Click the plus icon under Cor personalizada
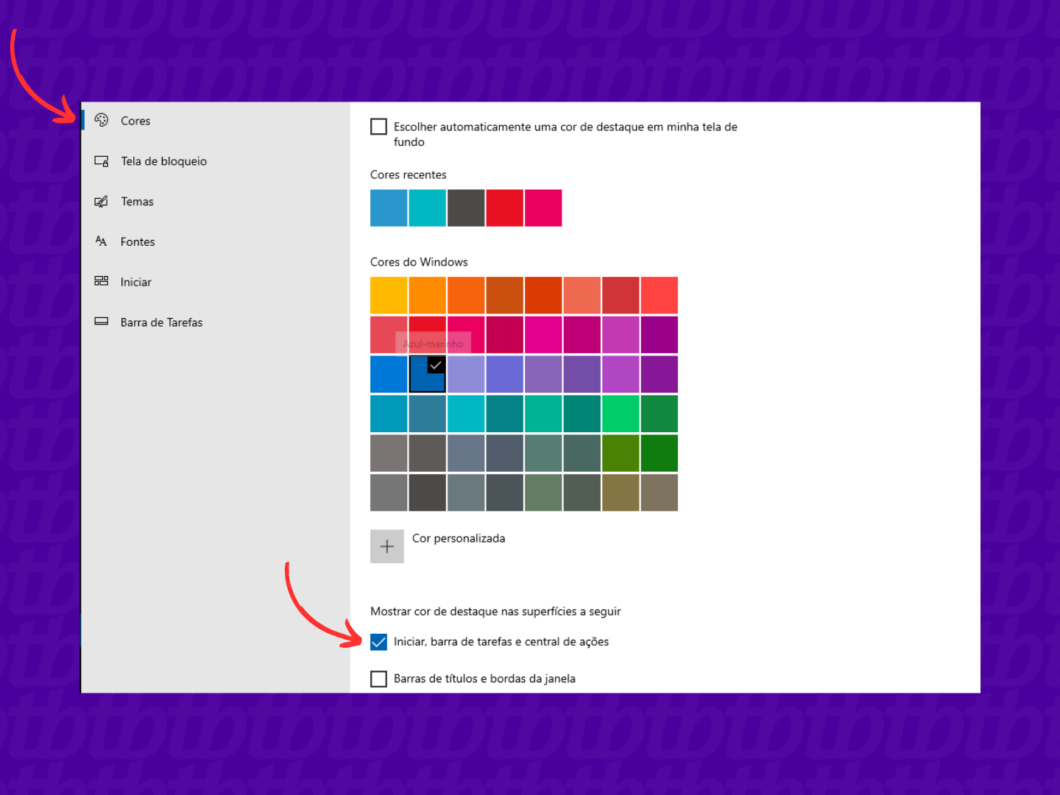Screen dimensions: 1060x795 (387, 546)
